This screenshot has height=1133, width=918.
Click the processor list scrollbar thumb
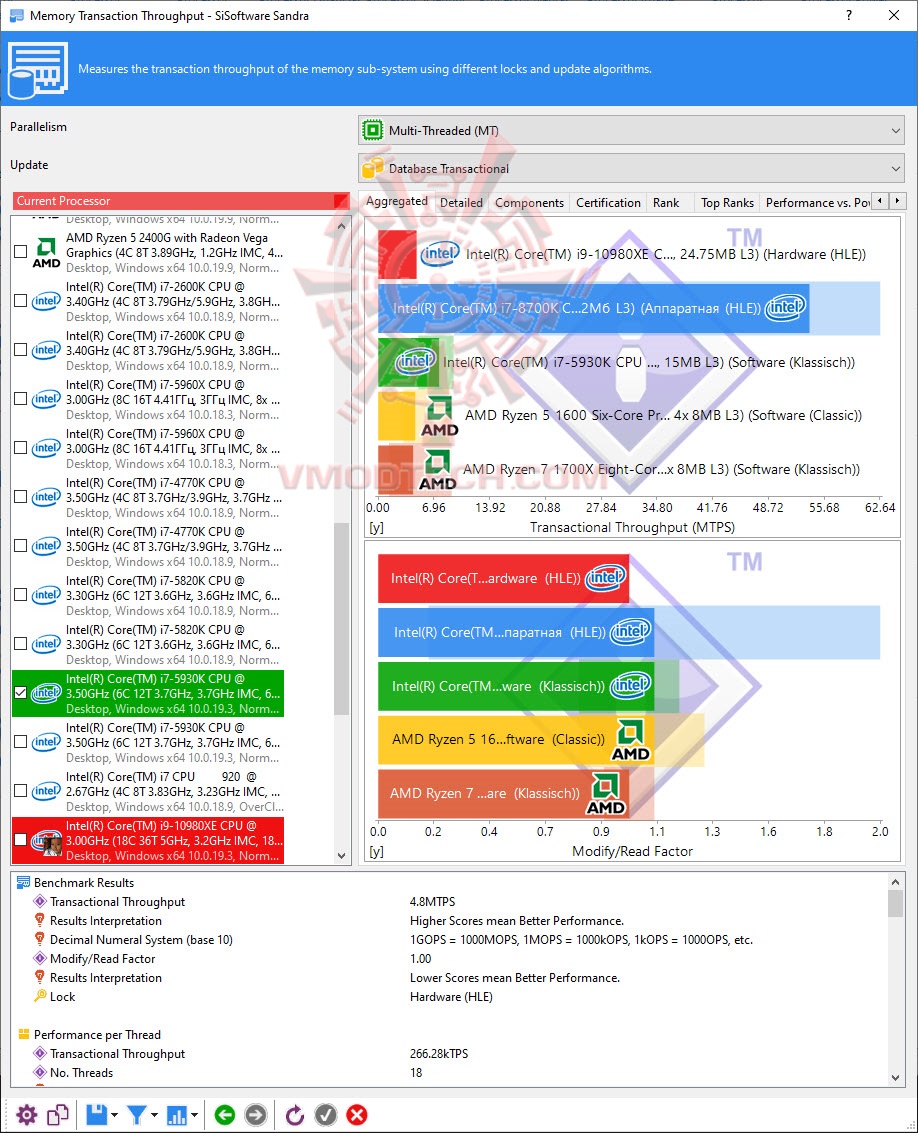[x=341, y=619]
